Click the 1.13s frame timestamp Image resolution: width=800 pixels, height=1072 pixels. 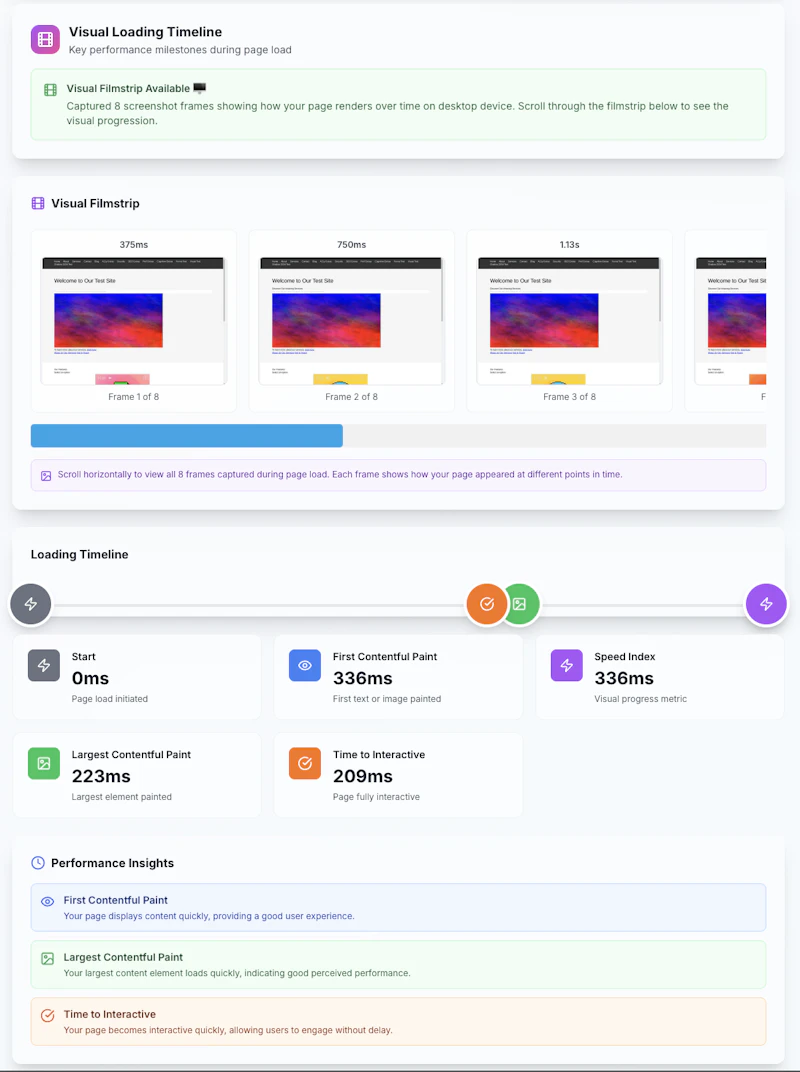(570, 244)
